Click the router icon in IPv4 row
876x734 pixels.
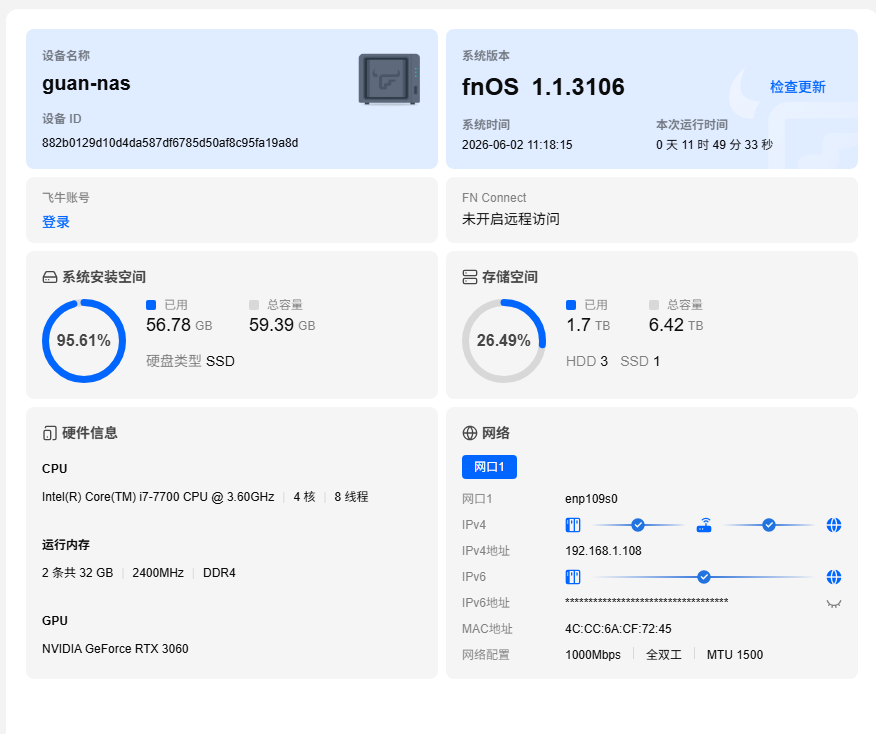point(704,525)
